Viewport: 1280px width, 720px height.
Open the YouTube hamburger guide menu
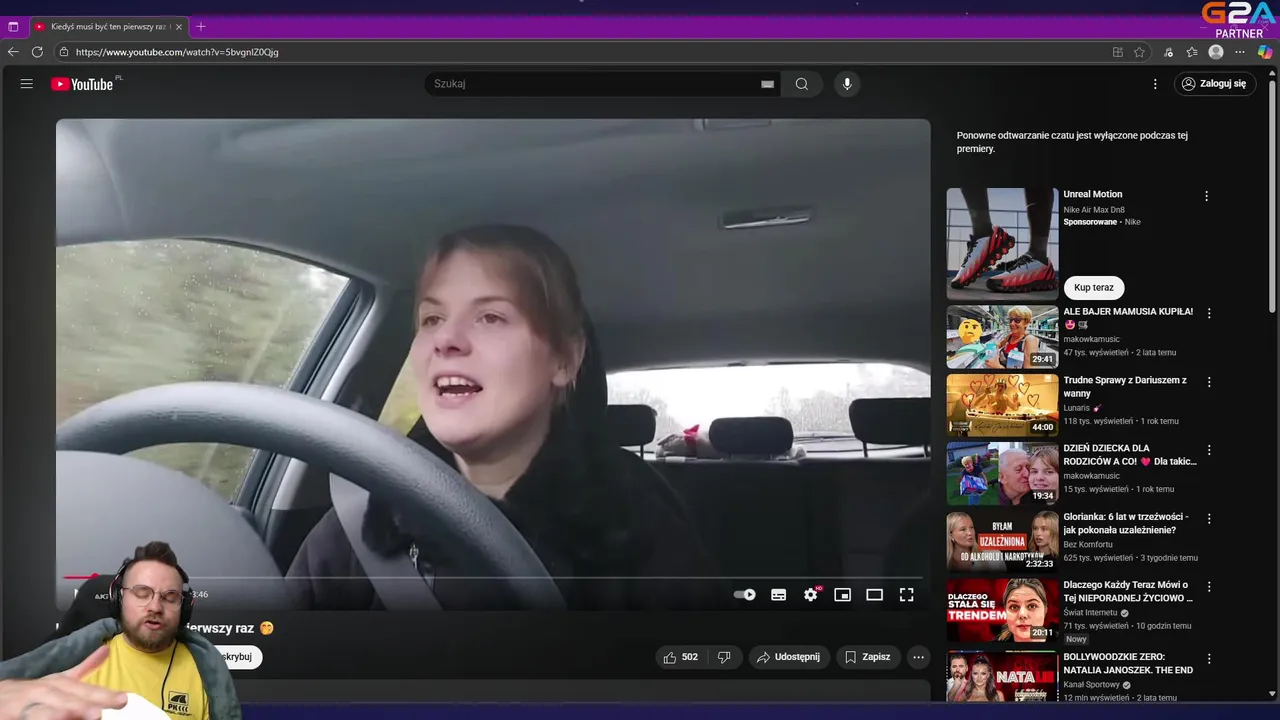27,84
